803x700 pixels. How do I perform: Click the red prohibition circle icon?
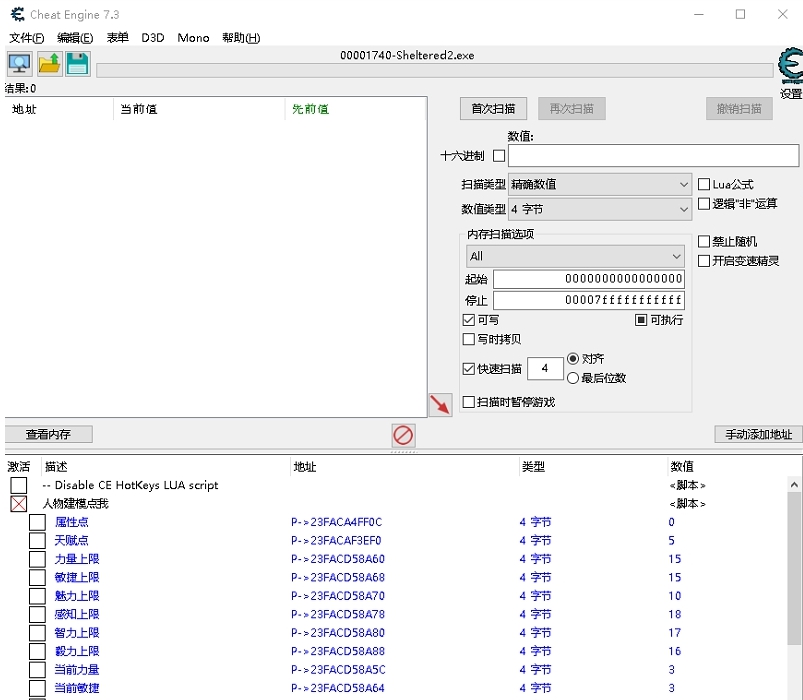click(x=403, y=433)
